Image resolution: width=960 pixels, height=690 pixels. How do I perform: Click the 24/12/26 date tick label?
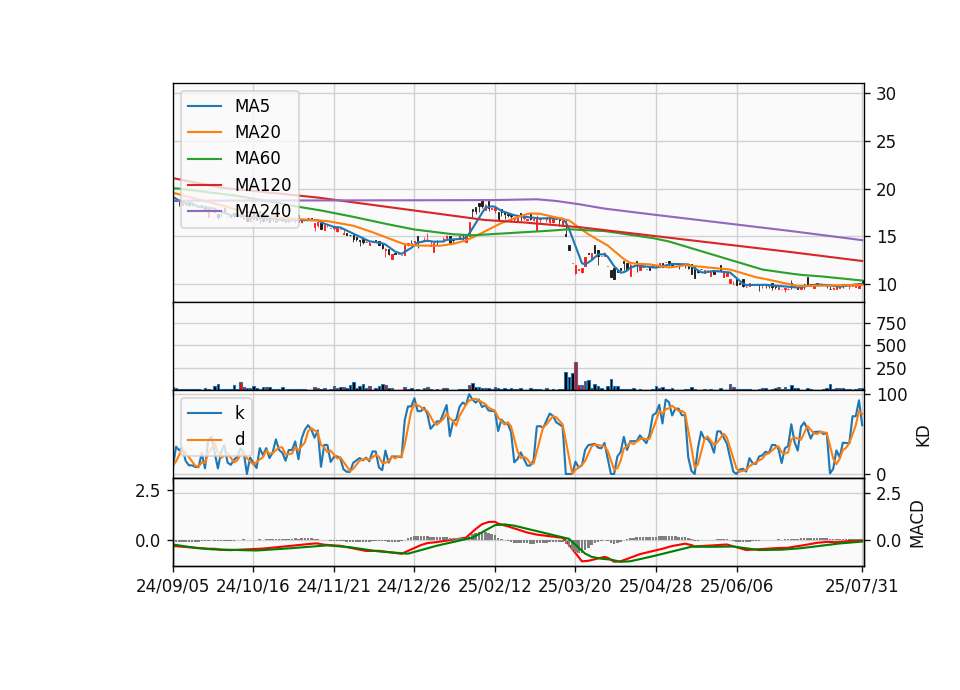[414, 586]
